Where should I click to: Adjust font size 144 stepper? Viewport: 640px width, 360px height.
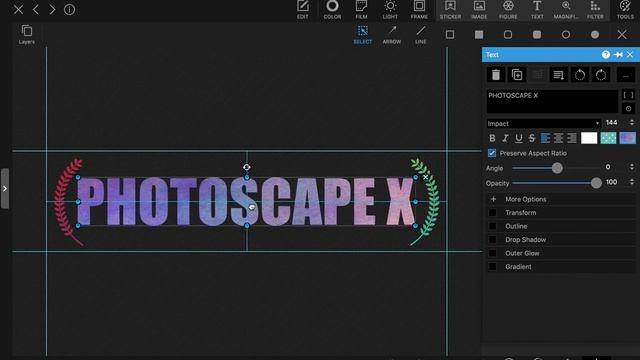tap(631, 123)
